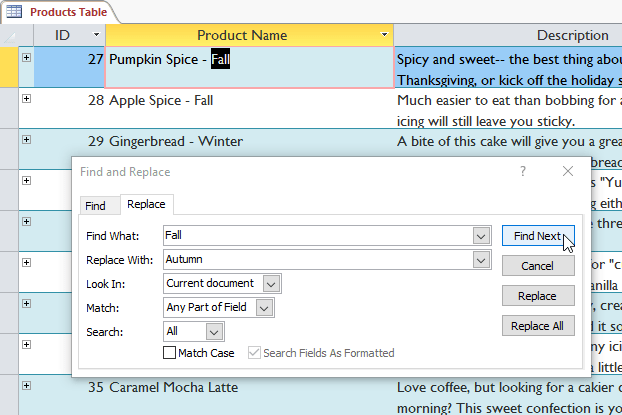The width and height of the screenshot is (622, 415).
Task: Click the Cancel button
Action: click(538, 266)
